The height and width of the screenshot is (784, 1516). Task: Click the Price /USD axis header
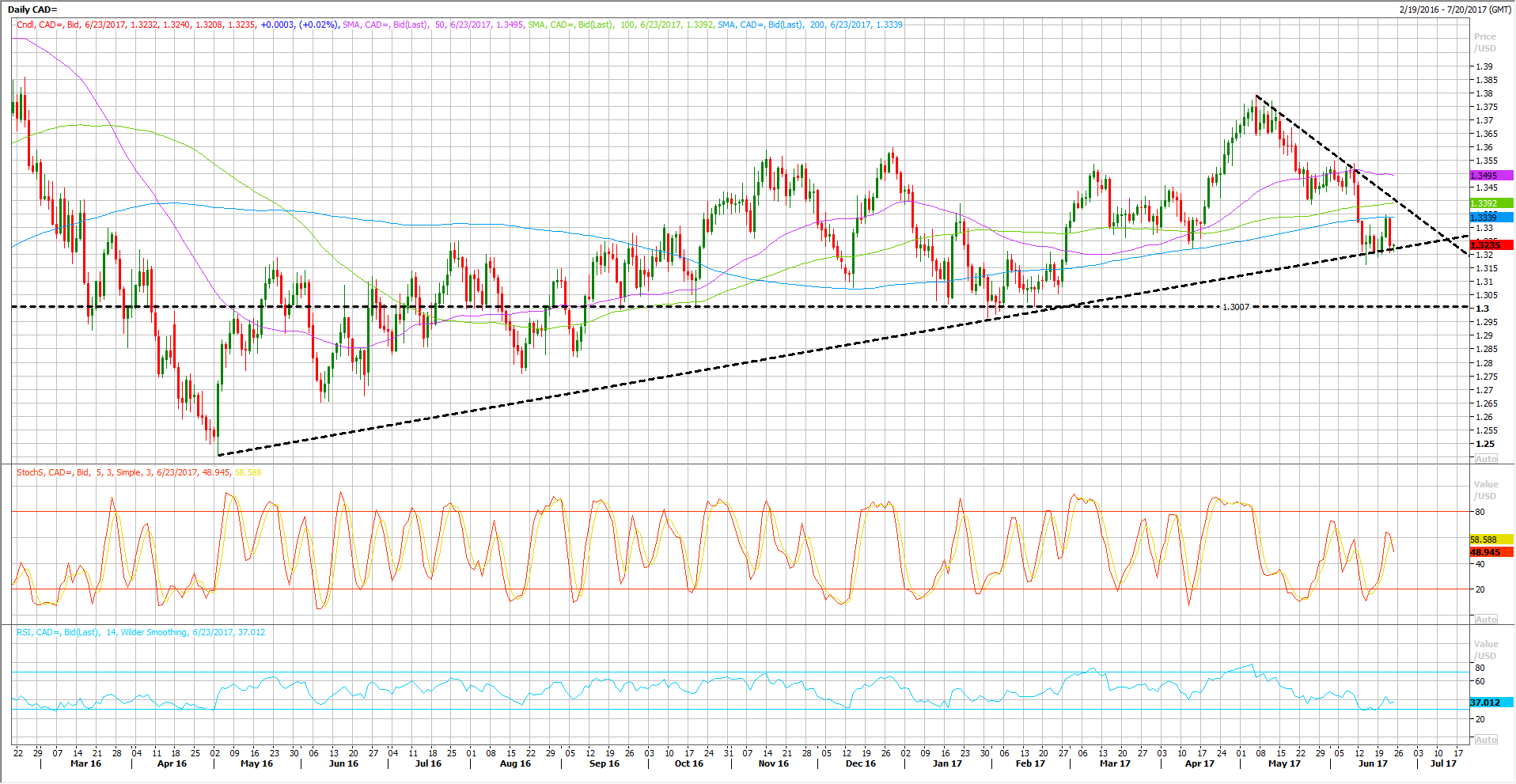click(1484, 42)
